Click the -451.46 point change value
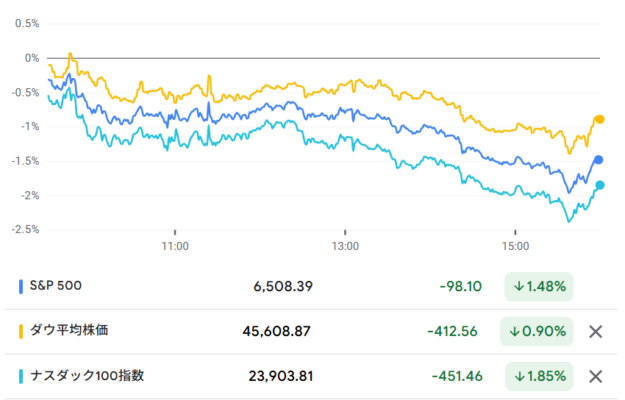Image resolution: width=625 pixels, height=400 pixels. 457,376
